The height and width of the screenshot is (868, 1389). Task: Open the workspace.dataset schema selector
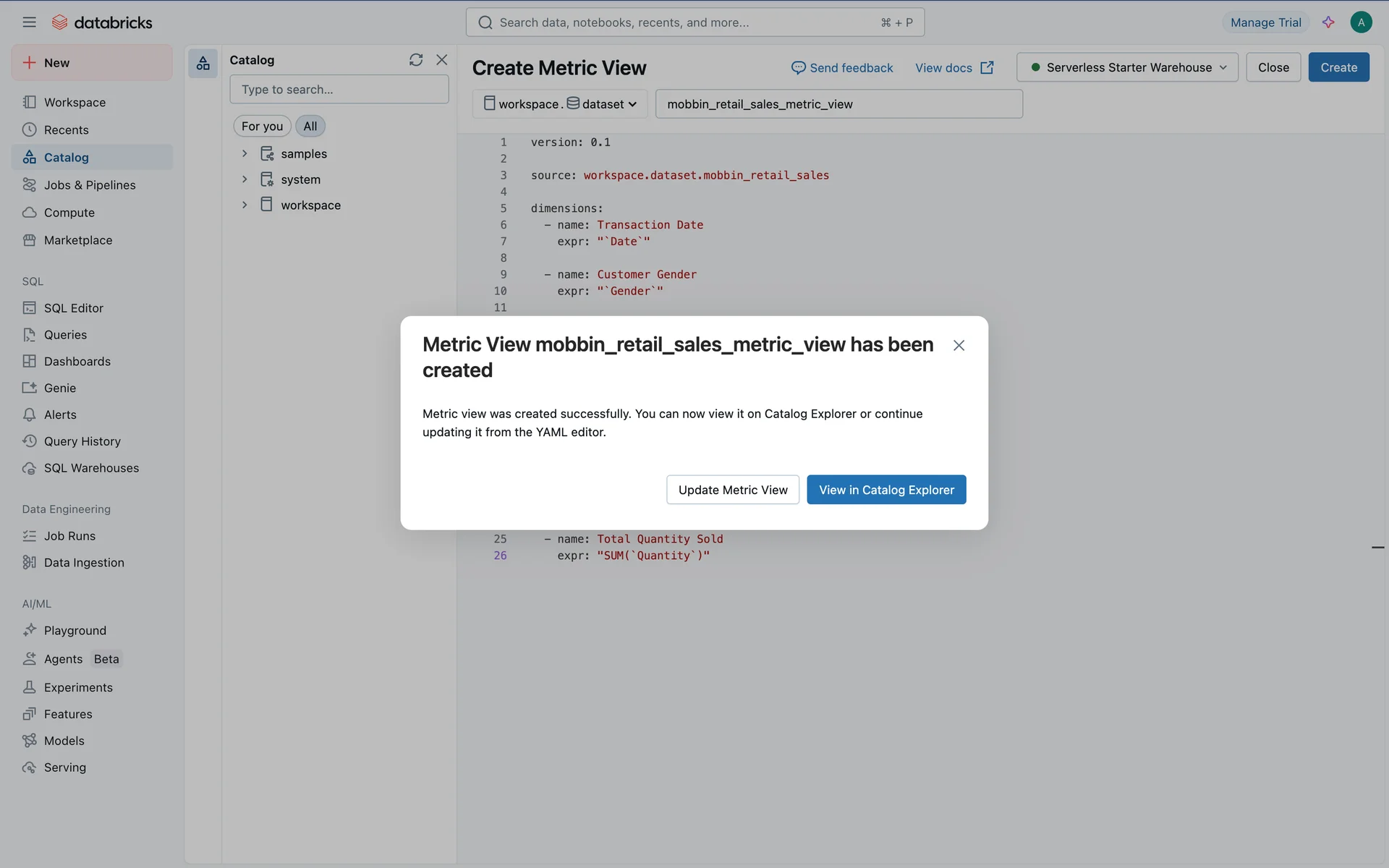(560, 104)
